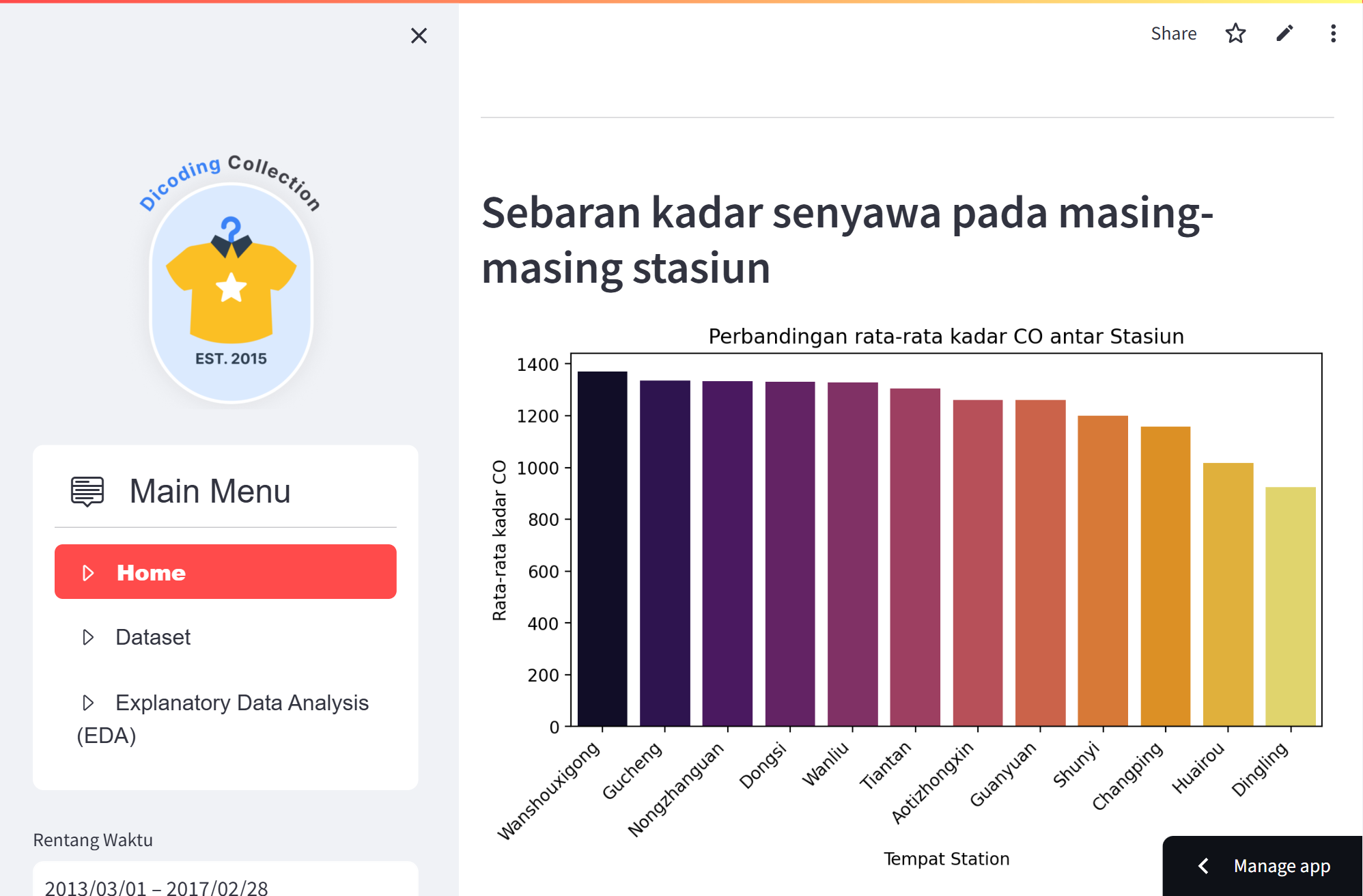
Task: Click the Home menu entry
Action: click(152, 572)
